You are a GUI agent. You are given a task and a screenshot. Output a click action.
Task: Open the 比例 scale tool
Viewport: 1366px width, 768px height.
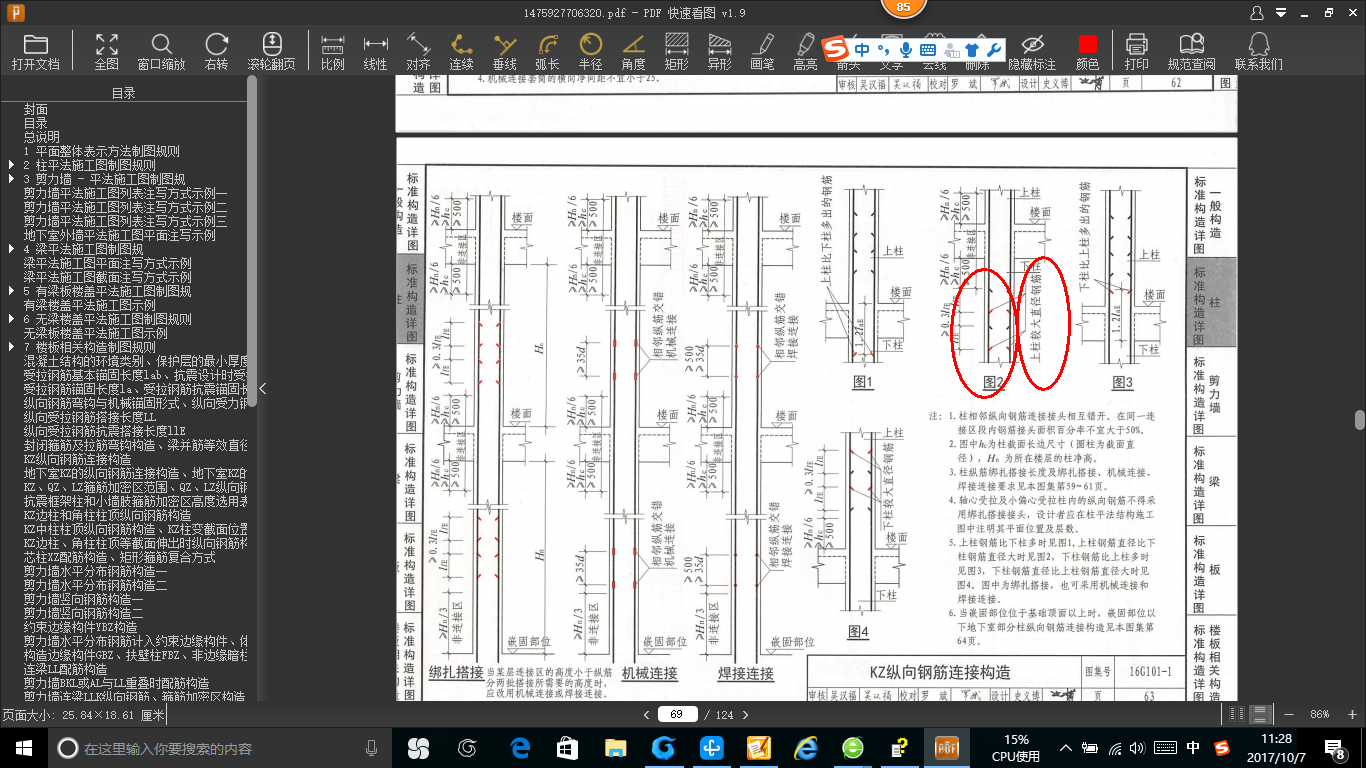[x=332, y=51]
